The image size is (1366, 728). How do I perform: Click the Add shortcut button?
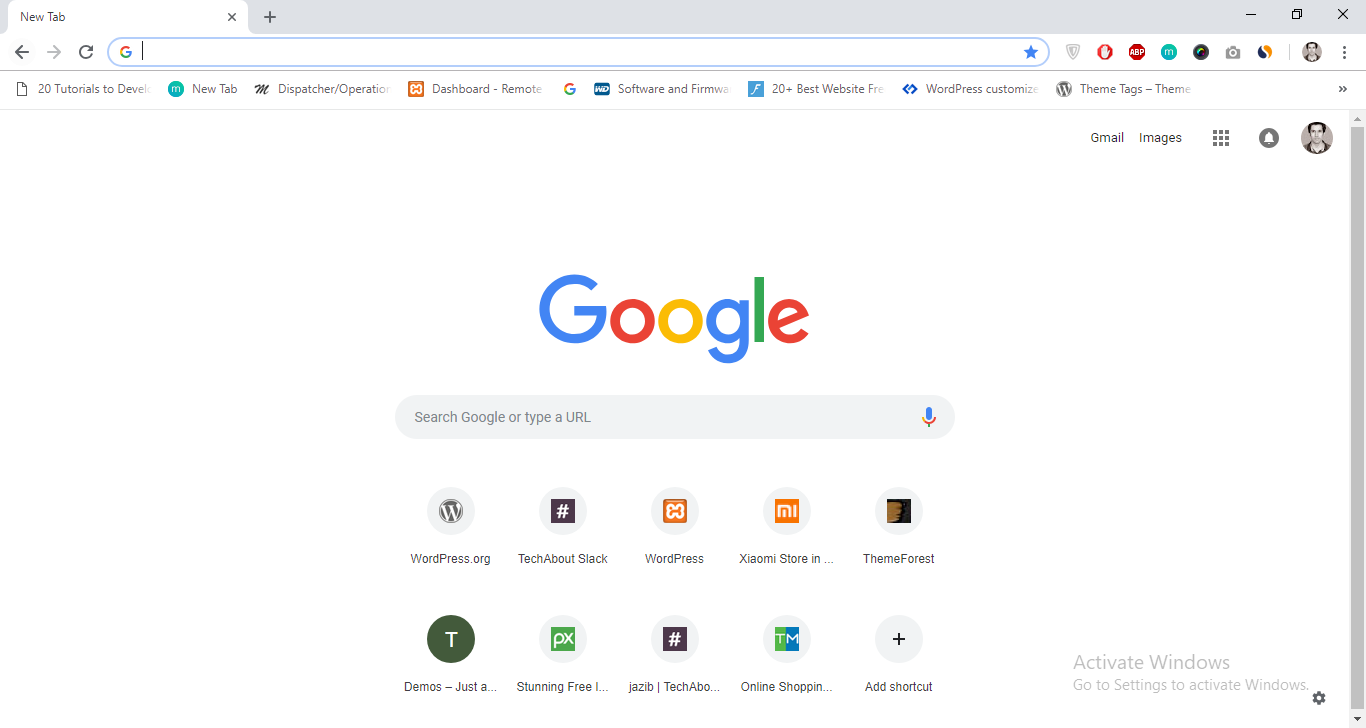point(899,656)
